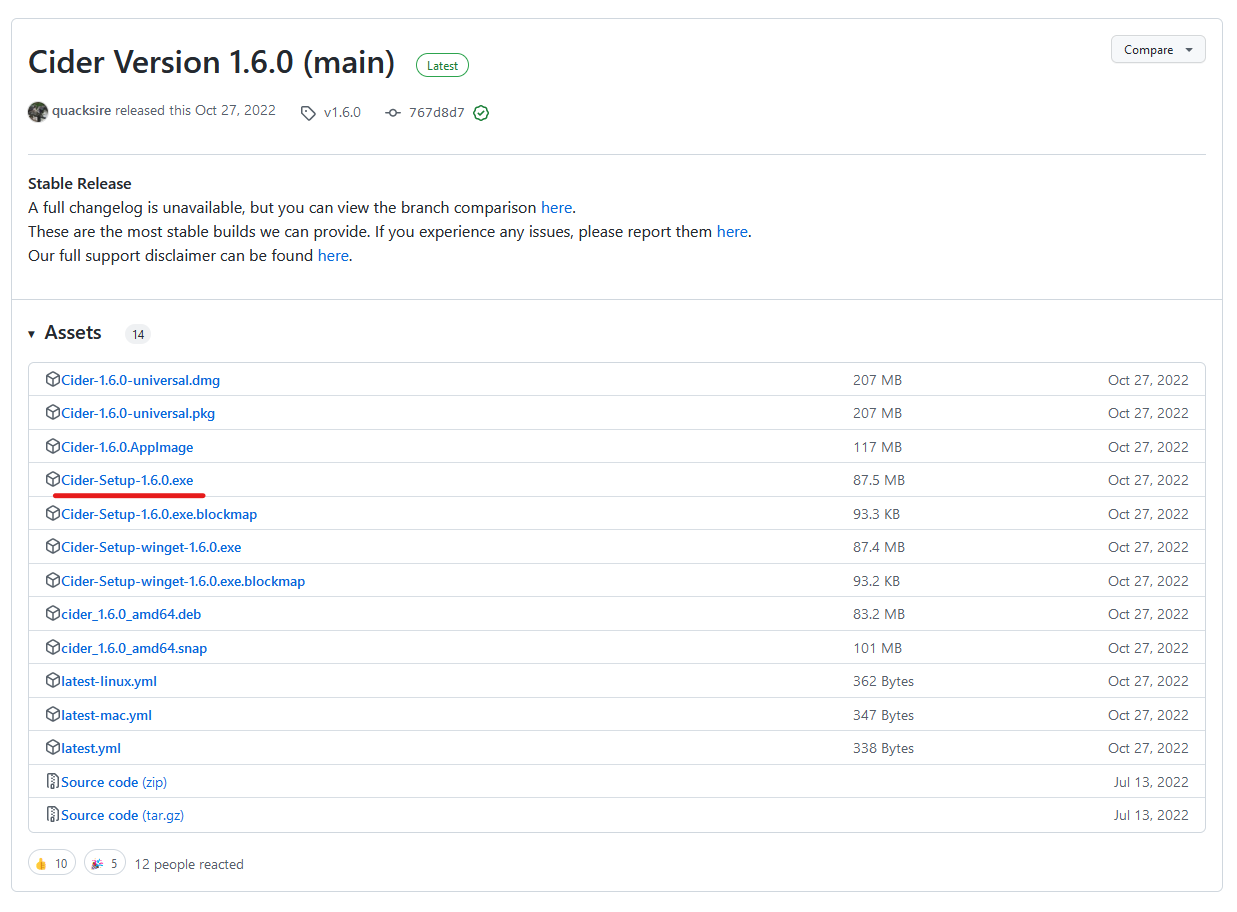Viewport: 1237px width, 912px height.
Task: Click '93.3 KB' size of exe.blockmap
Action: point(876,514)
